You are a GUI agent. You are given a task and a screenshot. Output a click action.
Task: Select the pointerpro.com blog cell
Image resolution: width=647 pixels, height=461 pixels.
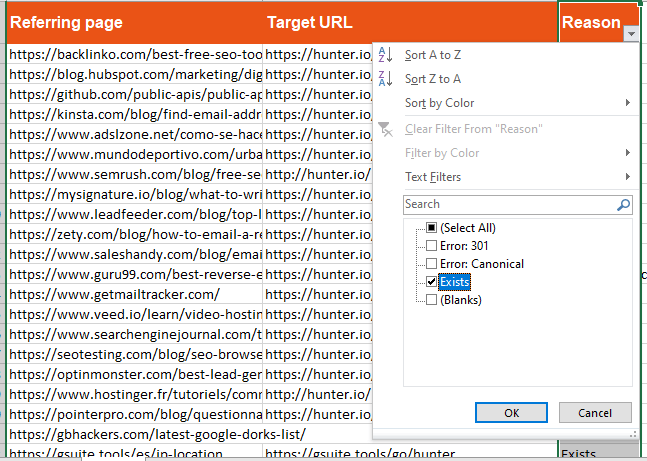click(135, 415)
